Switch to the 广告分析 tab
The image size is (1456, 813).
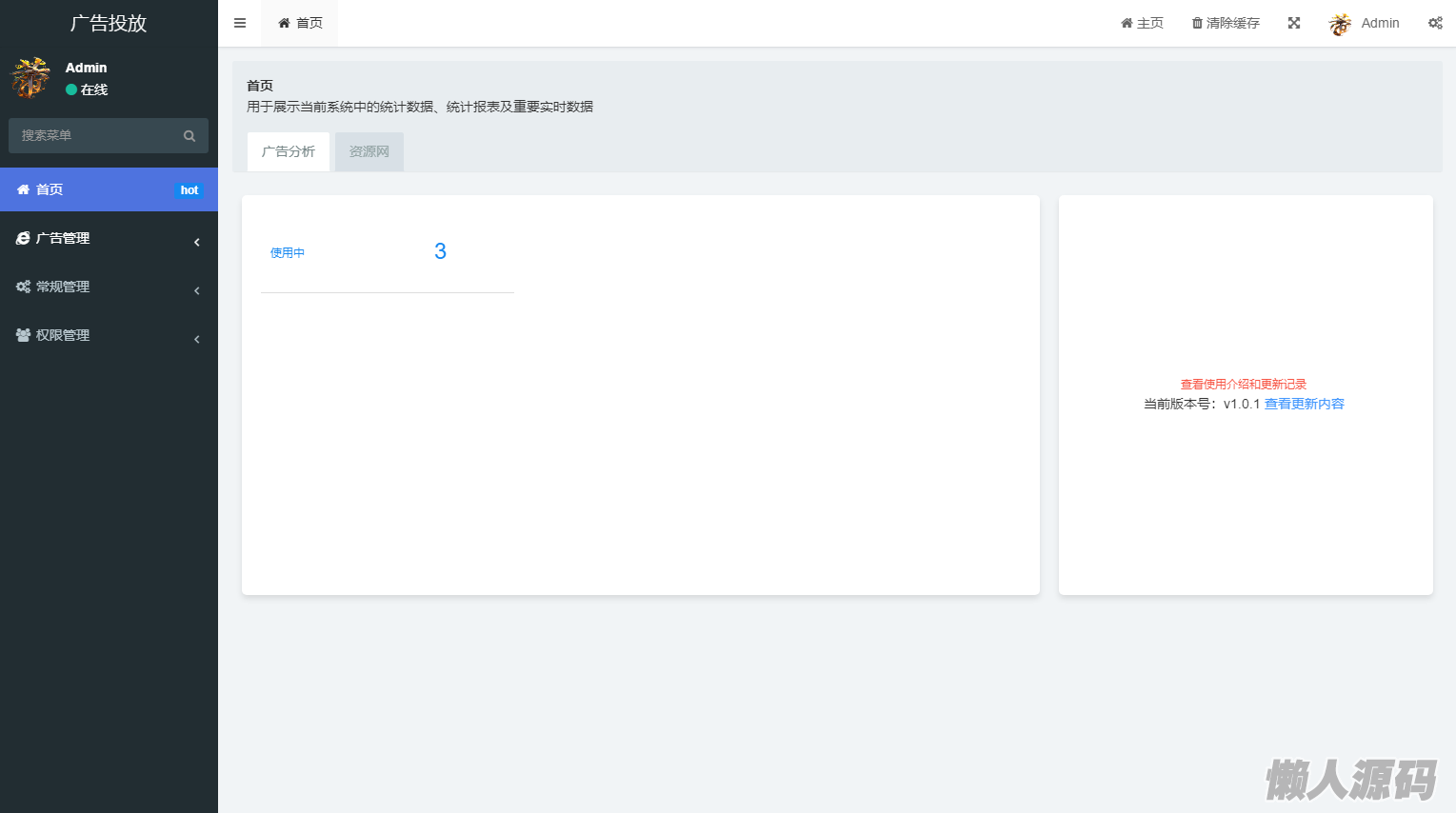pyautogui.click(x=289, y=151)
